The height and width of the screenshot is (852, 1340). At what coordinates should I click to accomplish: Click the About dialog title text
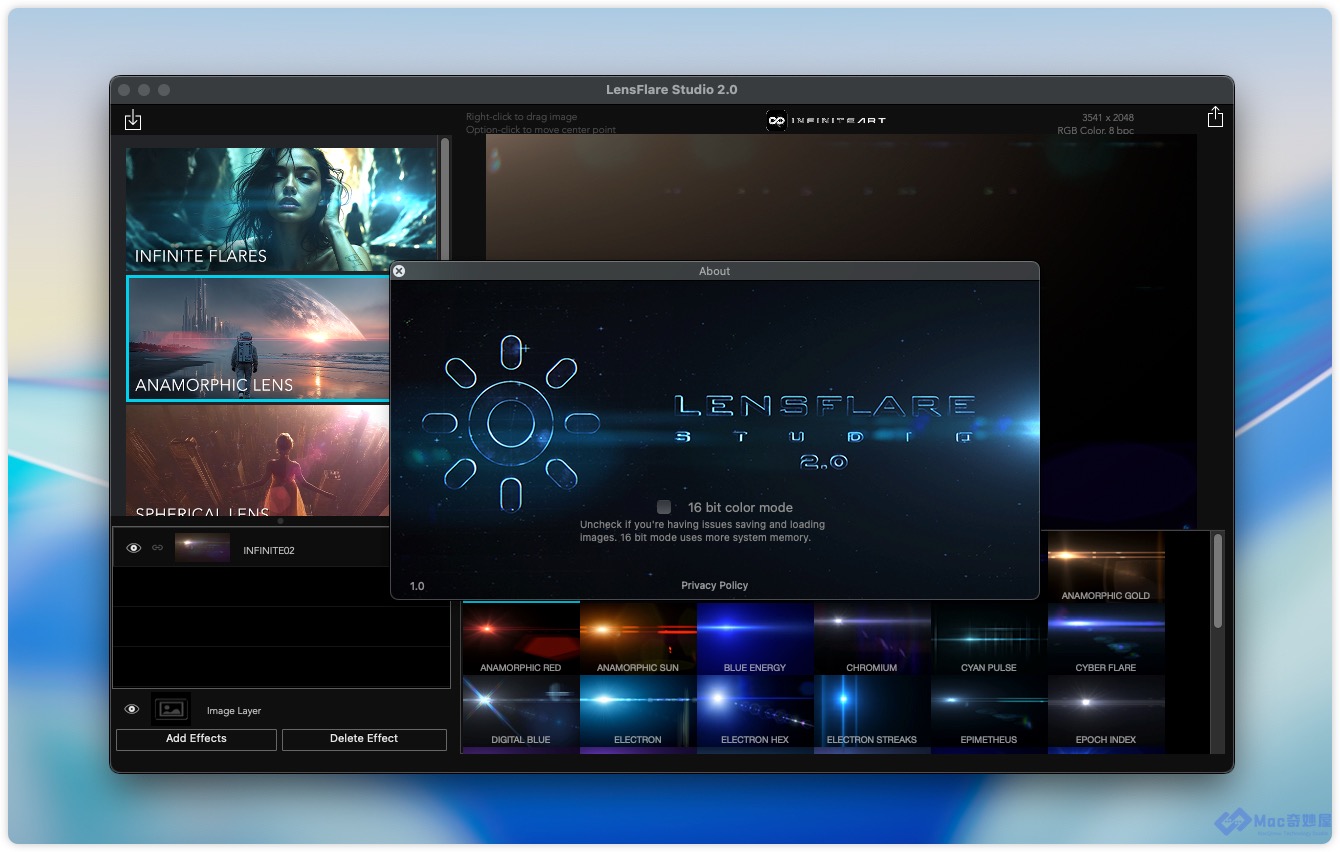point(714,271)
